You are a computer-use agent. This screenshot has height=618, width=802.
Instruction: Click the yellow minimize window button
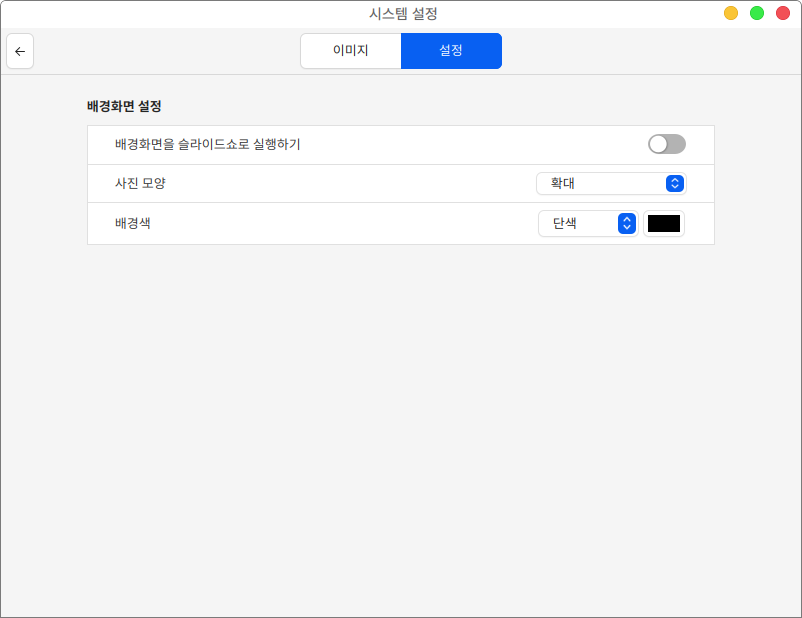pos(731,13)
